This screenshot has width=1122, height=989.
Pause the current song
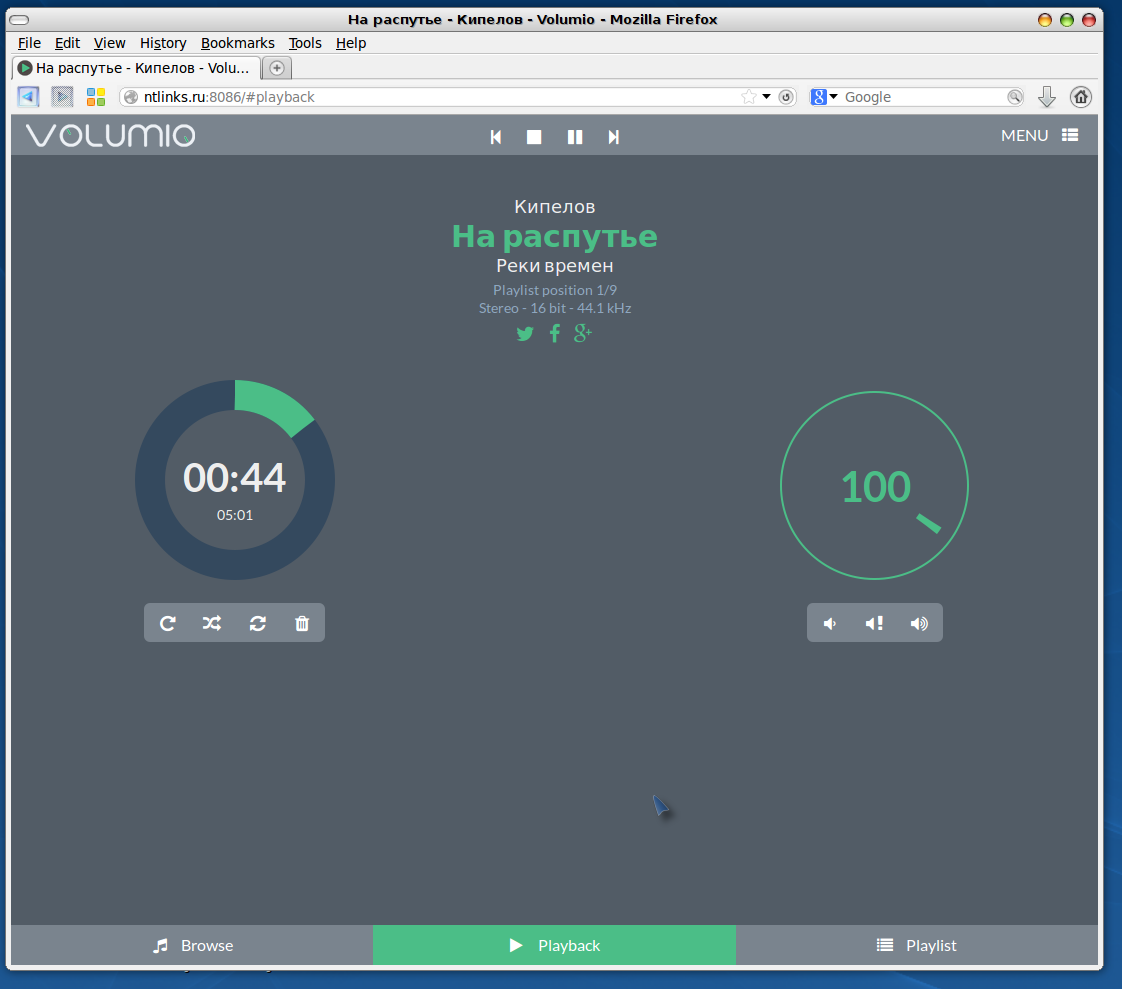(575, 137)
